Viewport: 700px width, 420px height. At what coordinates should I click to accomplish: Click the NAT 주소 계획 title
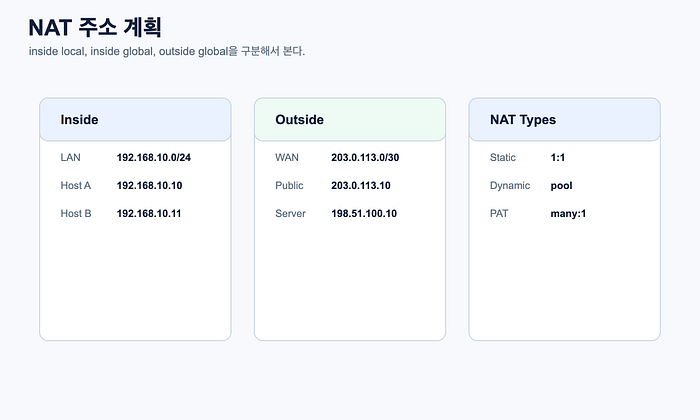coord(95,28)
